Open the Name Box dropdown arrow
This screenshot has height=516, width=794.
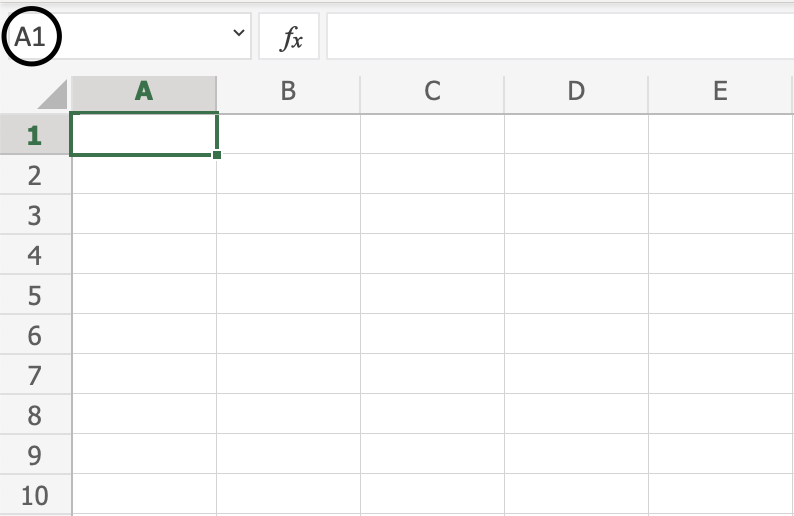238,34
